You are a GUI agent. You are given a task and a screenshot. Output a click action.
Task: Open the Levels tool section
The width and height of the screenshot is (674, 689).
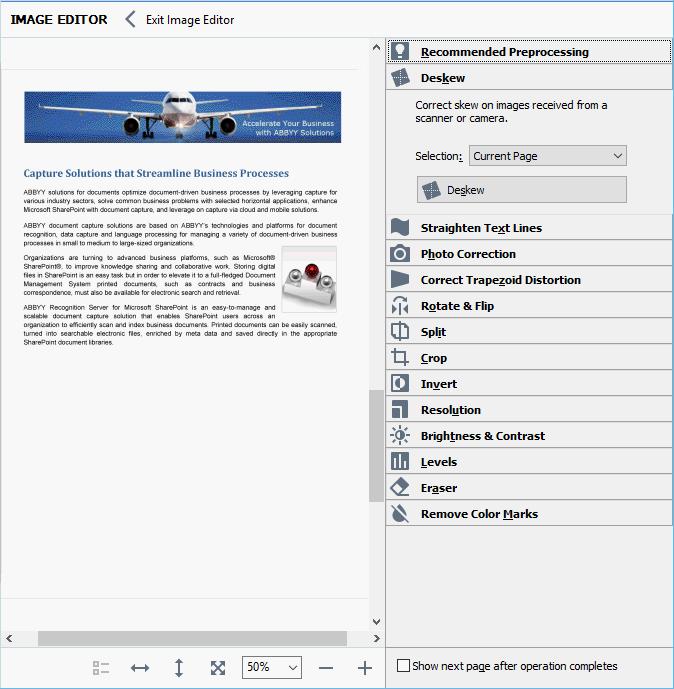529,461
